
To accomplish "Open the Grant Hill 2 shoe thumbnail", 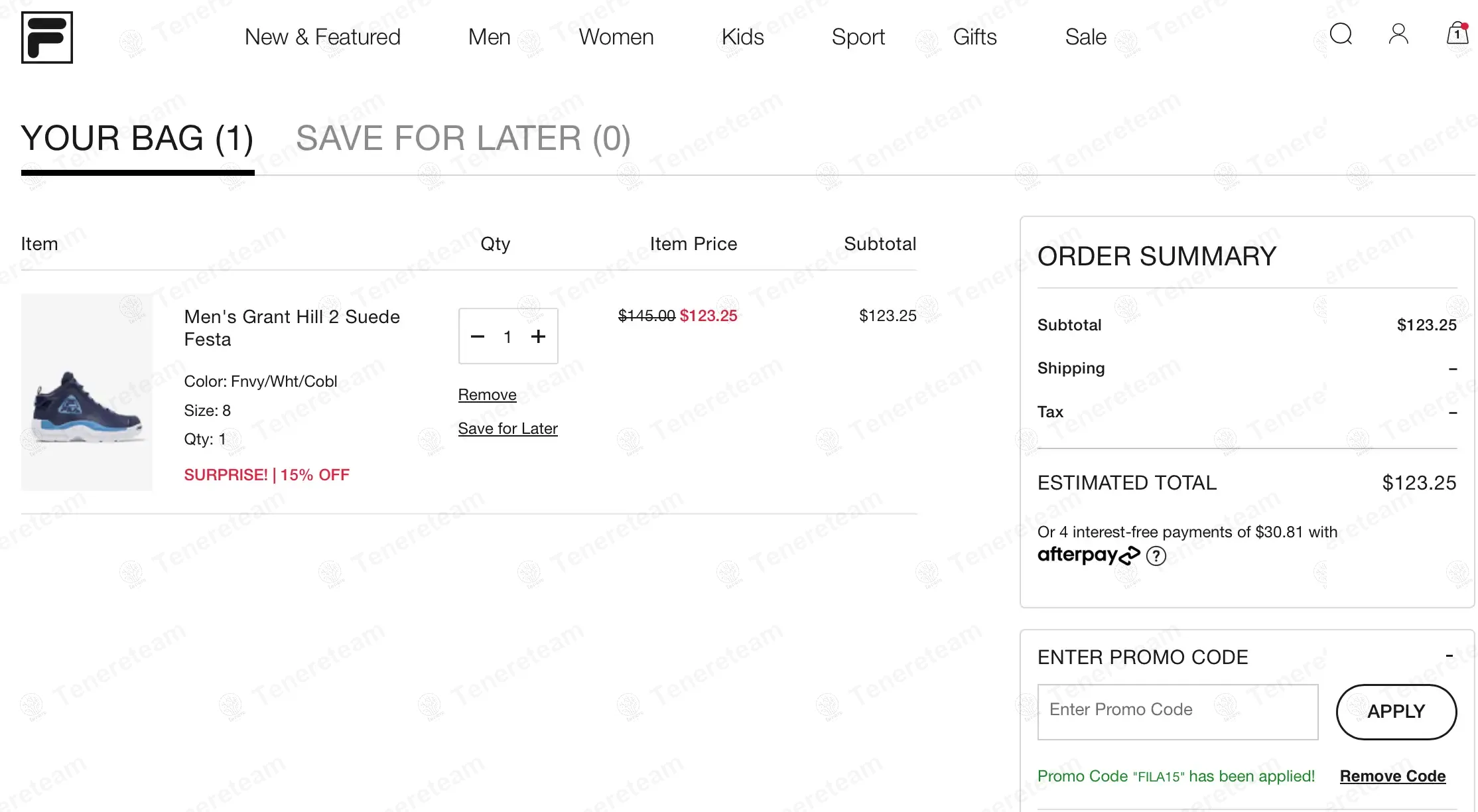I will point(87,392).
